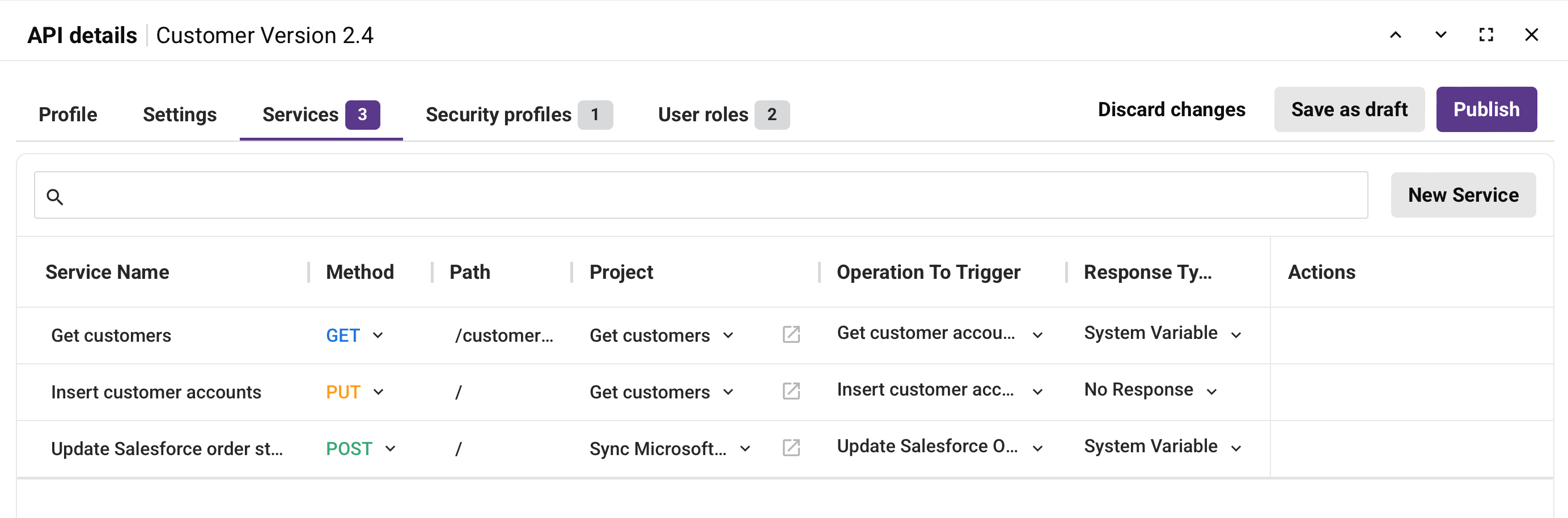Viewport: 1568px width, 518px height.
Task: Open GET method dropdown for Get customers
Action: point(379,335)
